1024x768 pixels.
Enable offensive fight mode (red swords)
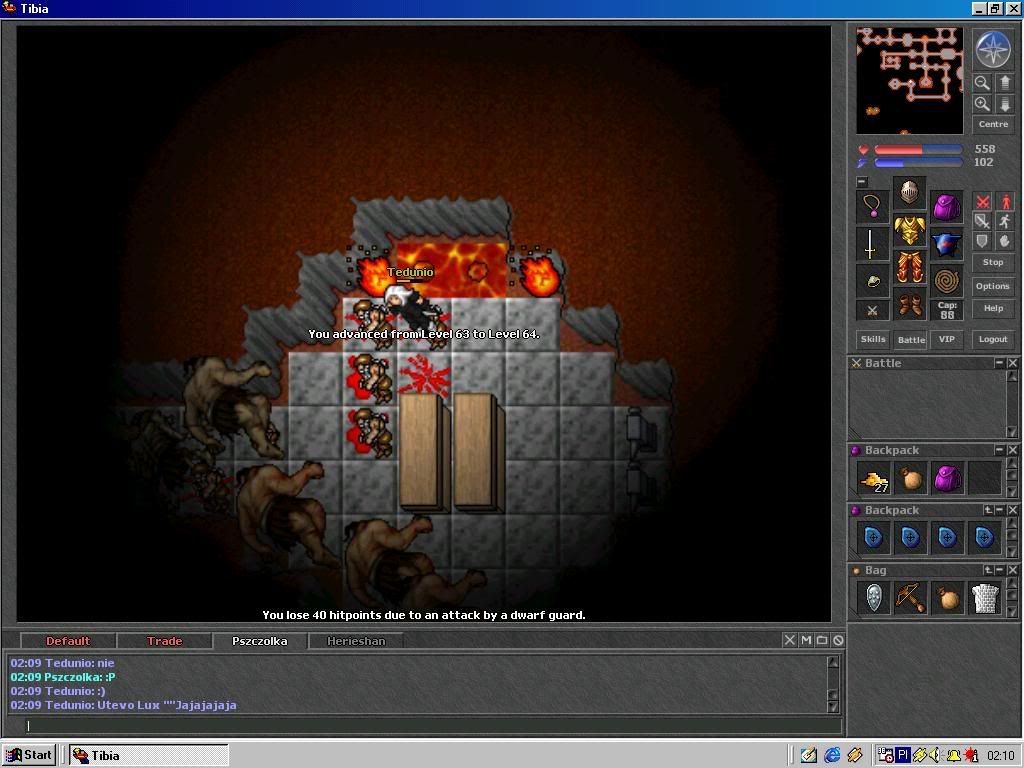982,202
